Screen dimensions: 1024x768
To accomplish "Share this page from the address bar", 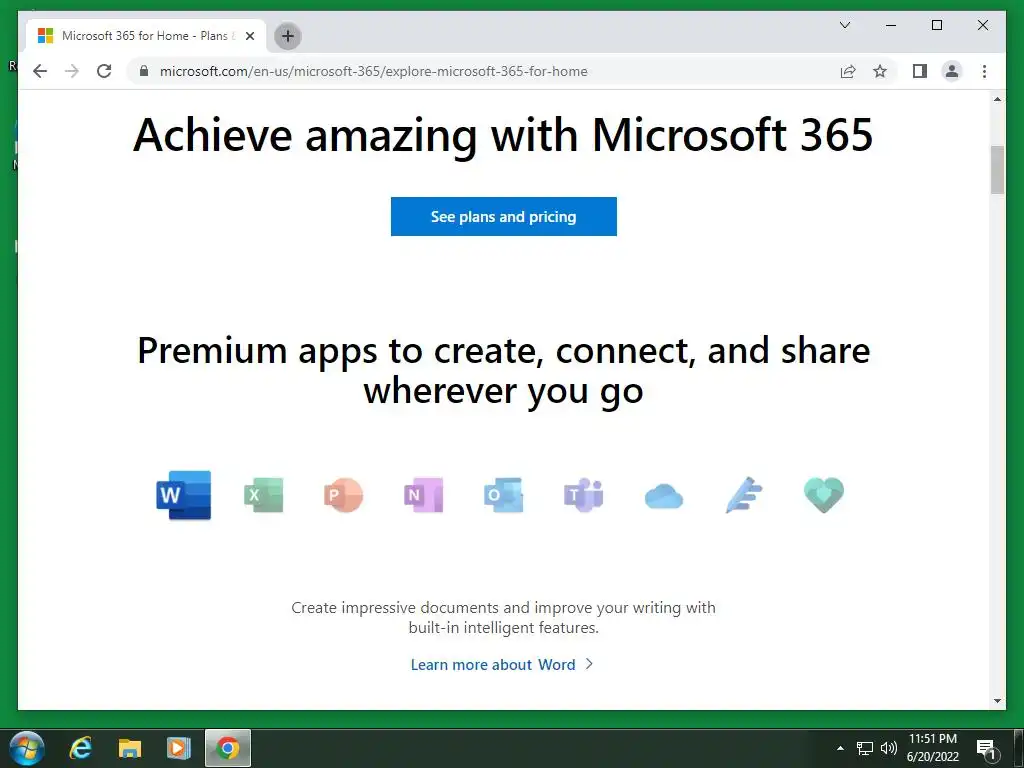I will click(x=848, y=71).
